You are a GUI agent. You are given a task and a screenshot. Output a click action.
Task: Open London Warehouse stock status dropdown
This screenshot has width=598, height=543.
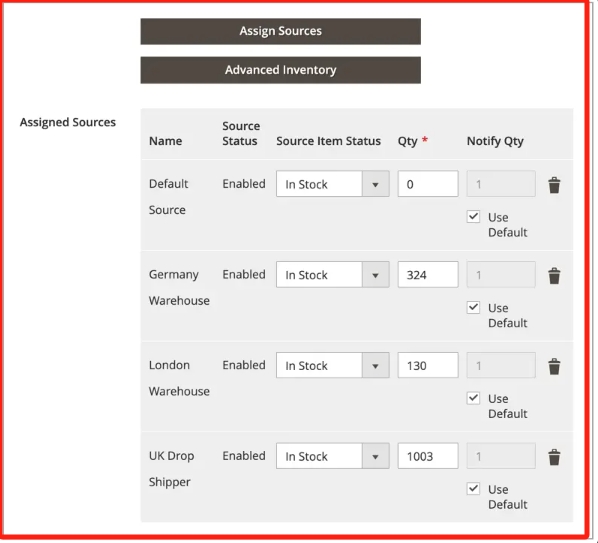coord(333,365)
